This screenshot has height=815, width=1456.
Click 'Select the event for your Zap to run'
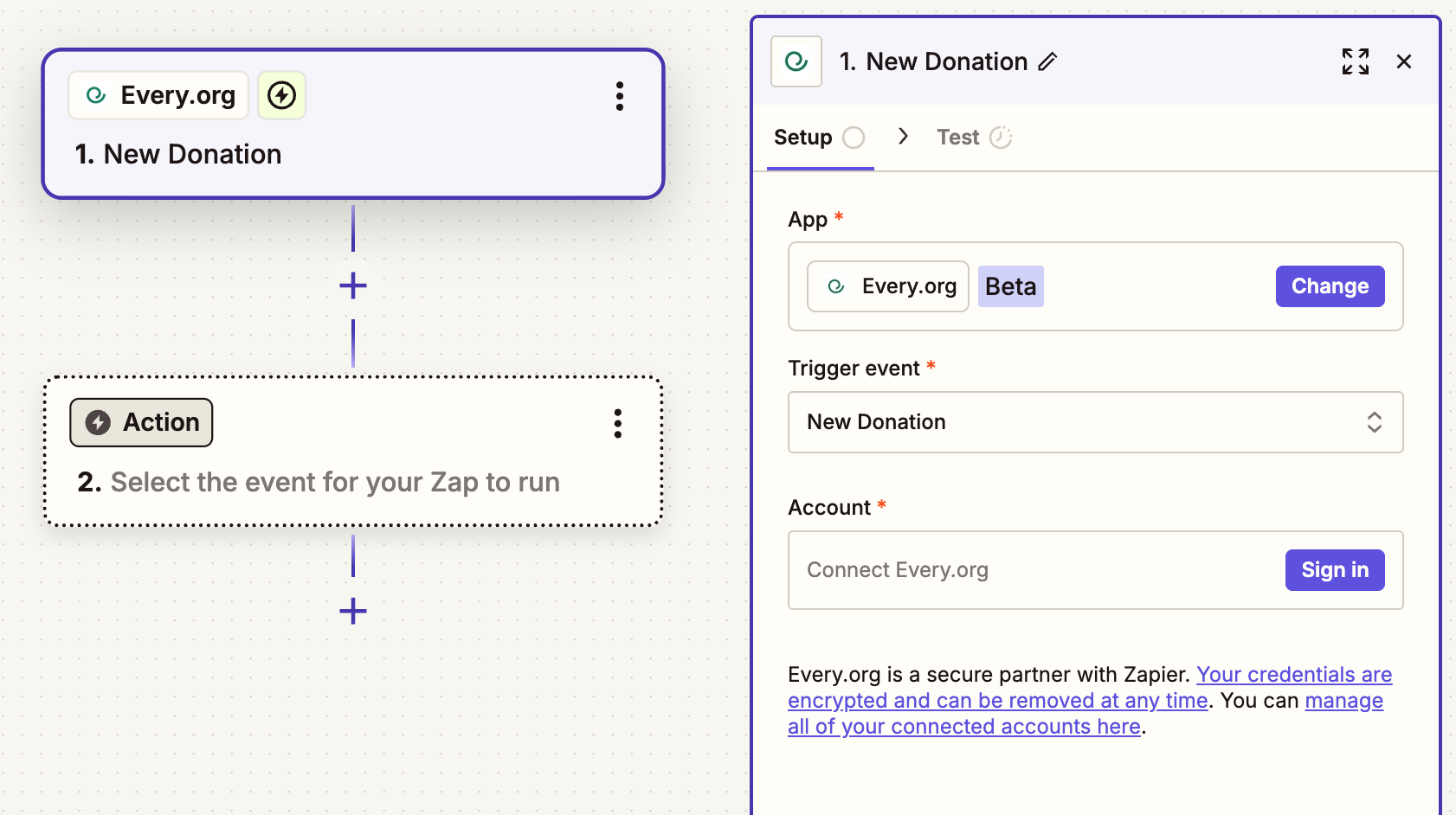pyautogui.click(x=335, y=482)
